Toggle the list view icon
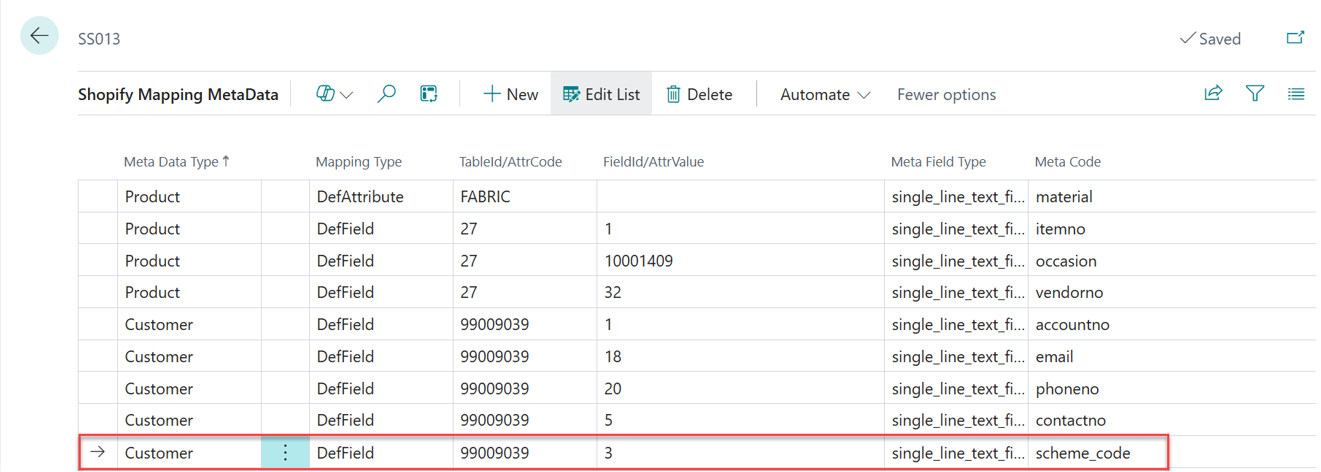Screen dimensions: 1321x472 pyautogui.click(x=1296, y=94)
